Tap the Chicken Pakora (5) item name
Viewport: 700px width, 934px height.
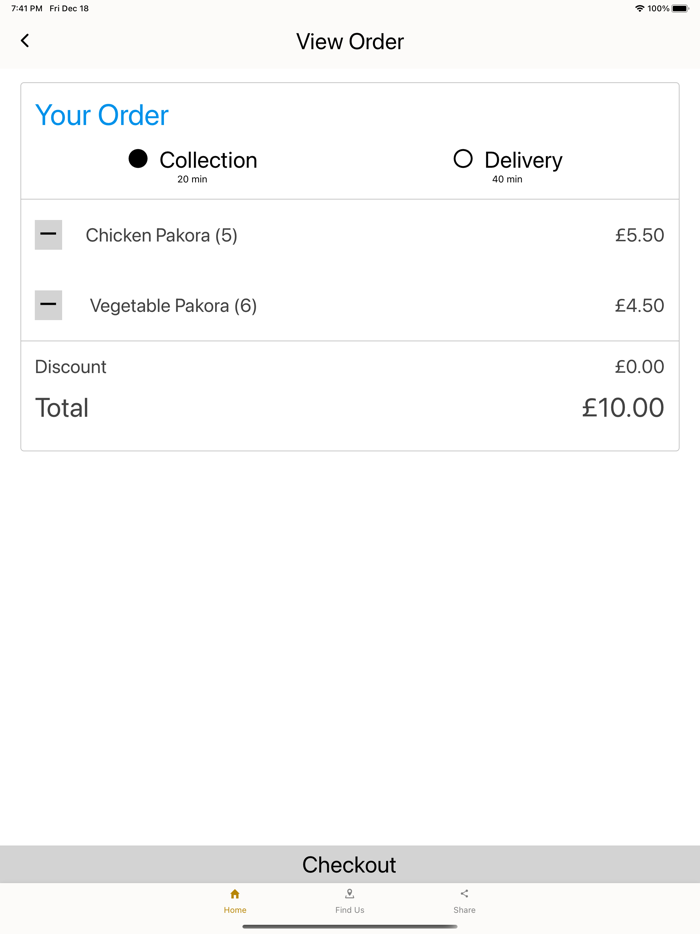(x=161, y=236)
